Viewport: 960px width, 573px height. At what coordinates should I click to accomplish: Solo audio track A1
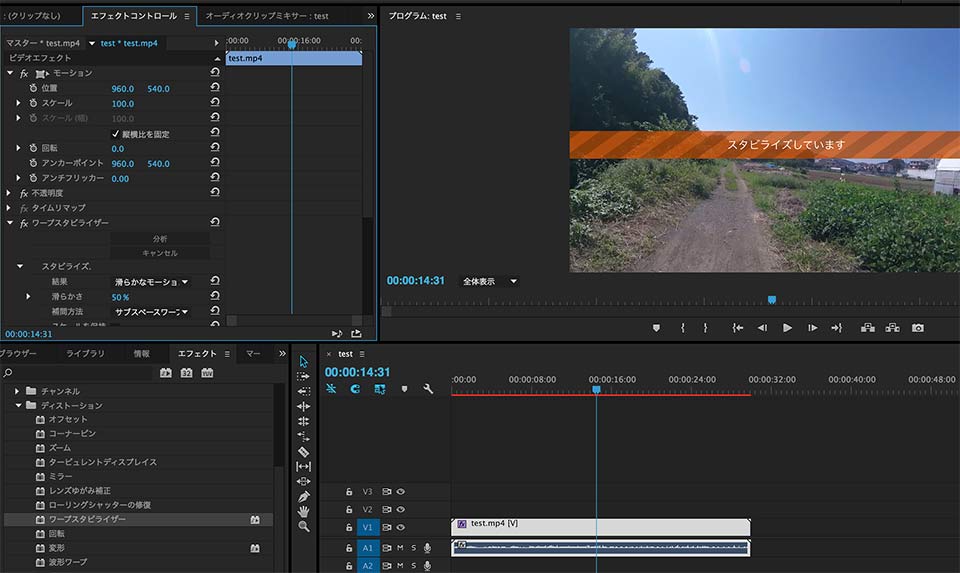414,548
